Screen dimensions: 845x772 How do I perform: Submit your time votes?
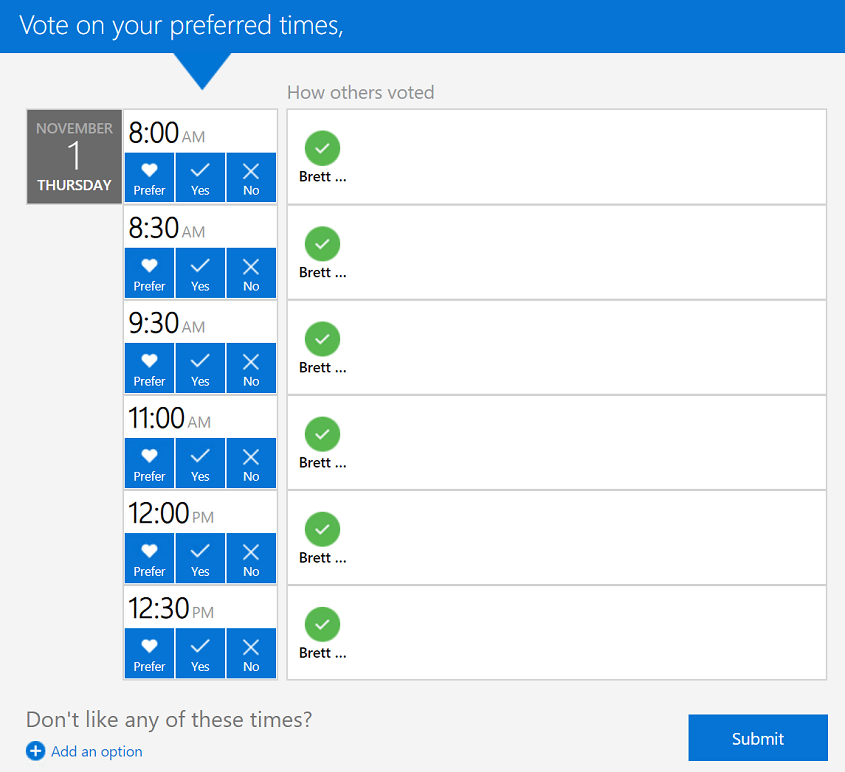click(757, 738)
